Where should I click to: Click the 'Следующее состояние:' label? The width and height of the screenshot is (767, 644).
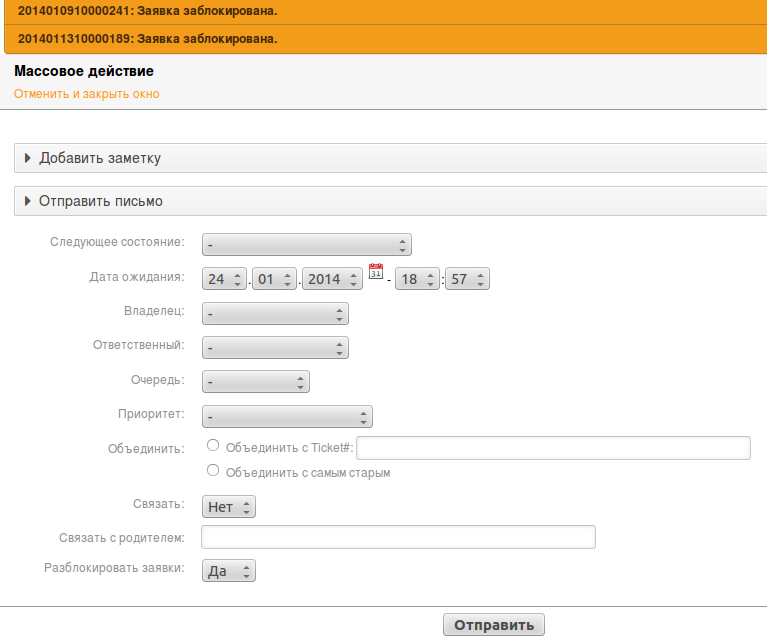117,242
